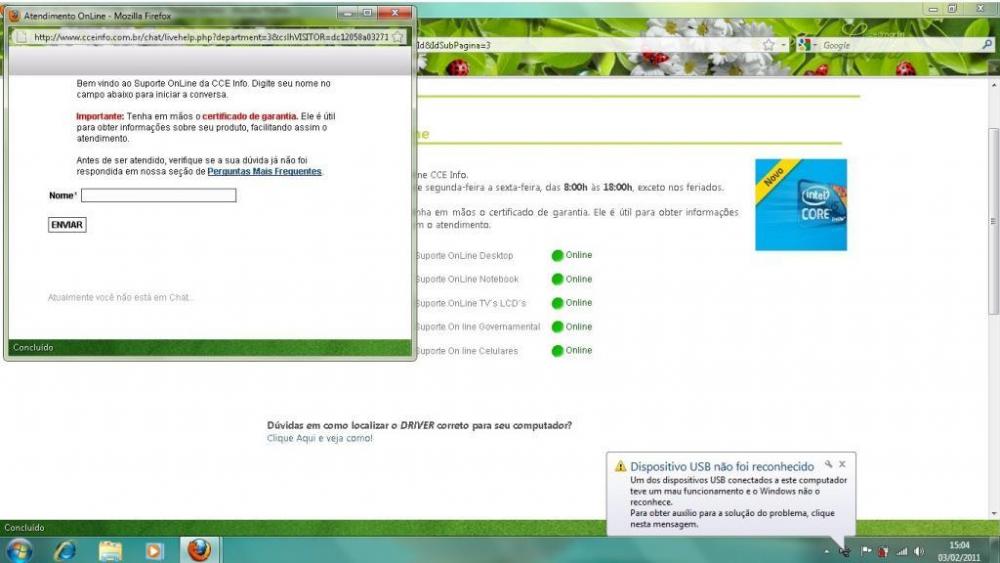Image resolution: width=1000 pixels, height=563 pixels.
Task: Open the USB notification's wrench settings icon
Action: (x=828, y=465)
